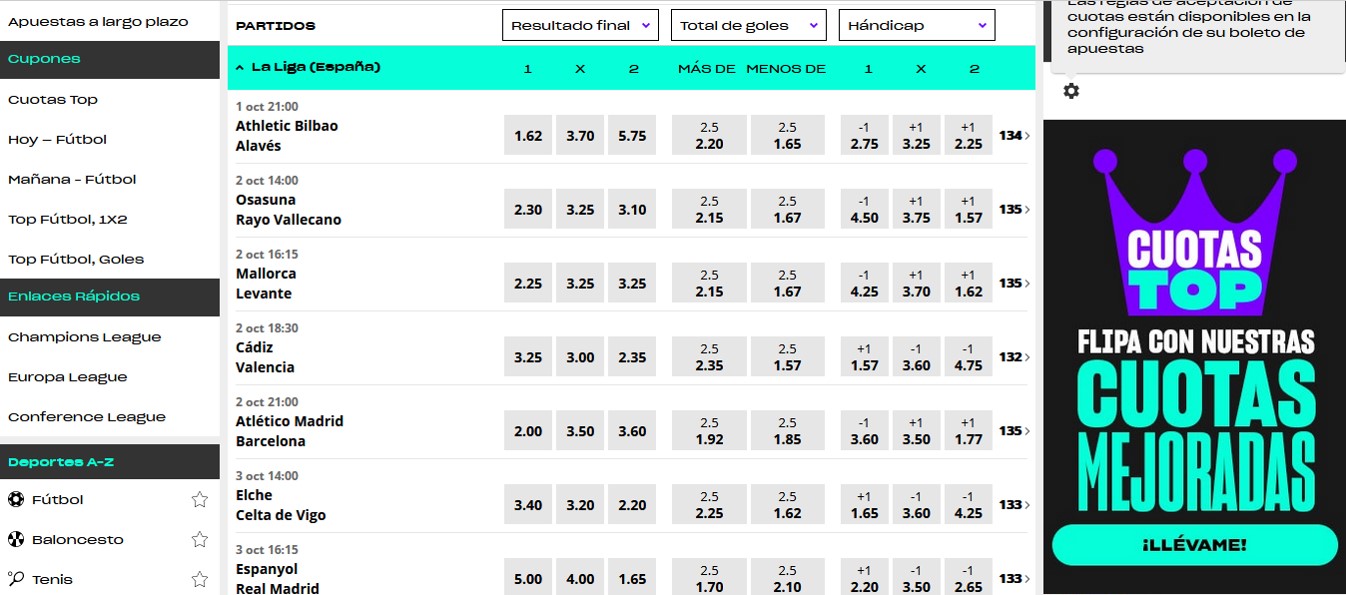Collapse the La Liga (España) section
Image resolution: width=1346 pixels, height=595 pixels.
pyautogui.click(x=240, y=68)
